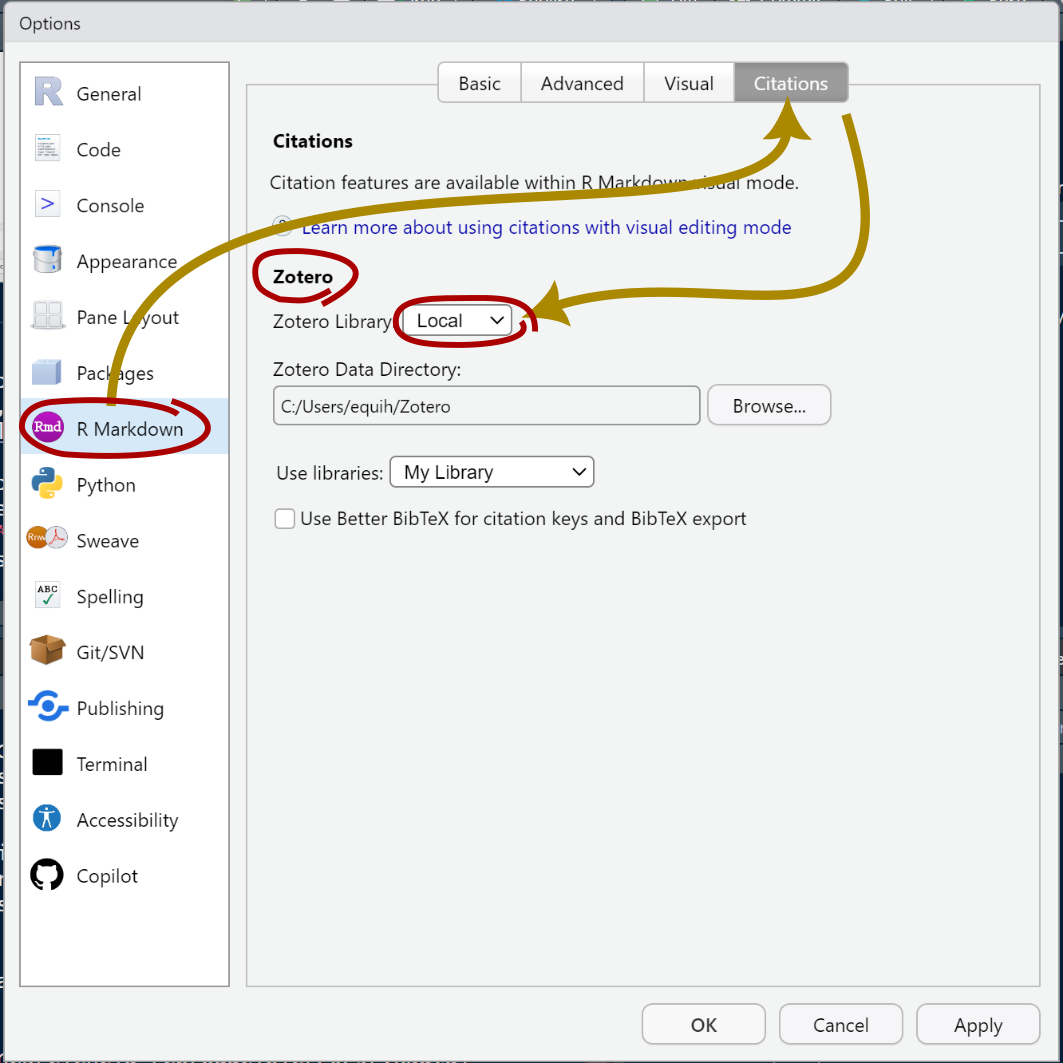Open the Spelling ABC check icon
The height and width of the screenshot is (1063, 1063).
48,596
